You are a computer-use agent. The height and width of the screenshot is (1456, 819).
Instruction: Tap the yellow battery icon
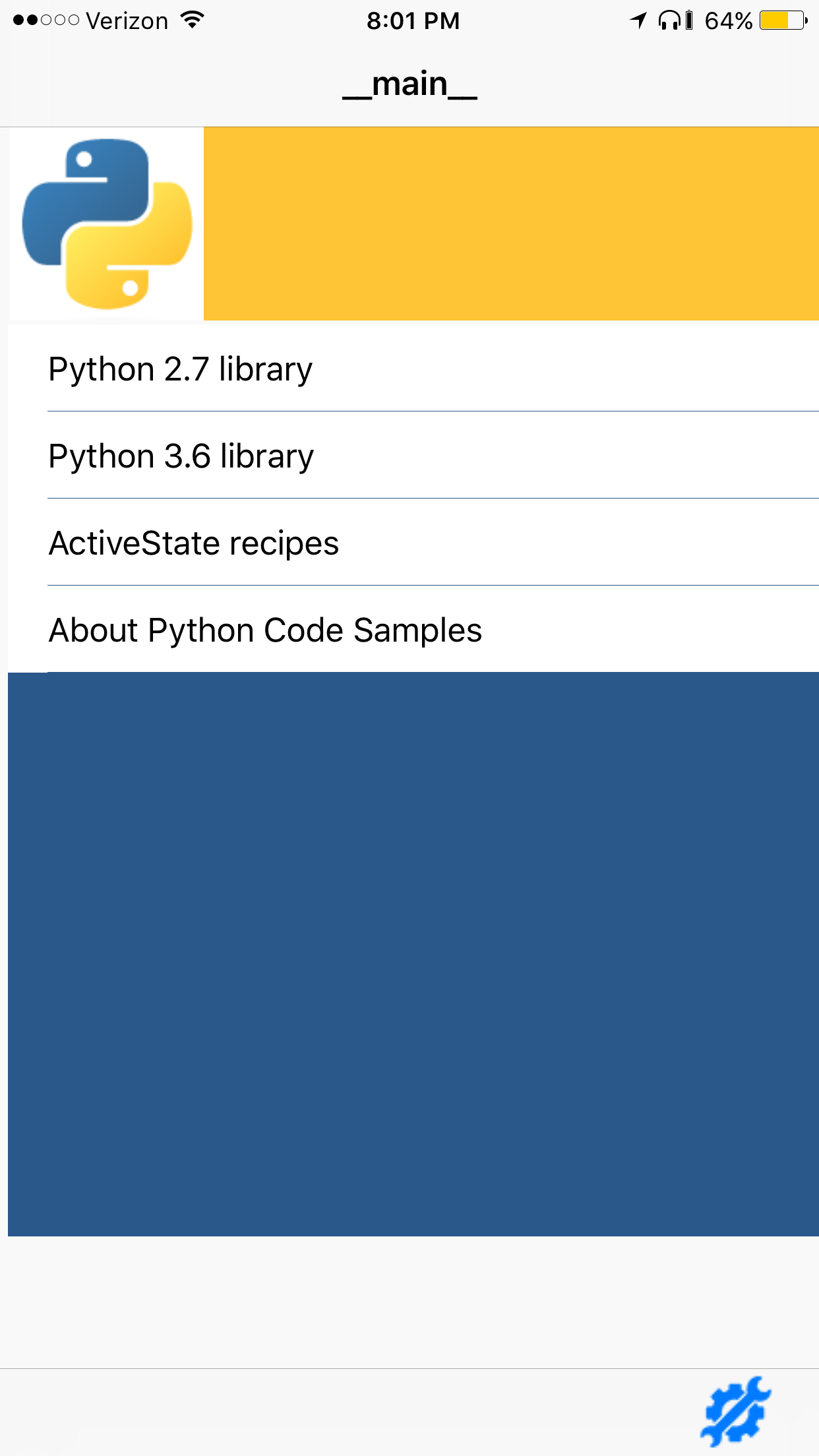pyautogui.click(x=783, y=20)
